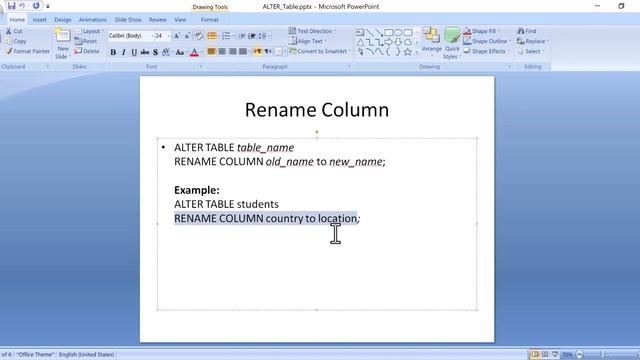Copy the selection to clipboard
Screen dimensions: 640x360
(x=16, y=41)
